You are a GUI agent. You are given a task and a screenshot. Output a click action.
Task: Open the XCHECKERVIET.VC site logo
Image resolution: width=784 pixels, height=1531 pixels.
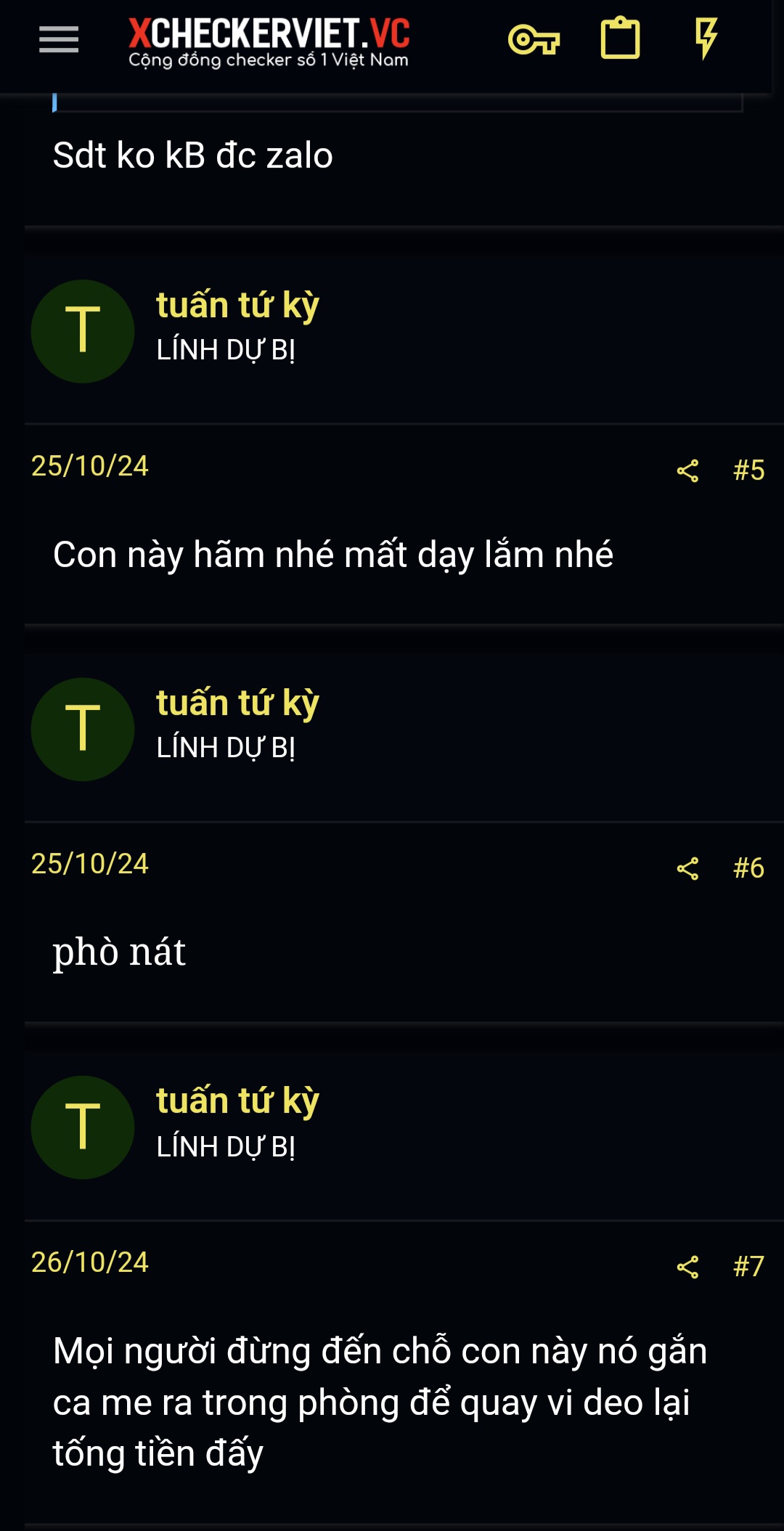(x=269, y=43)
